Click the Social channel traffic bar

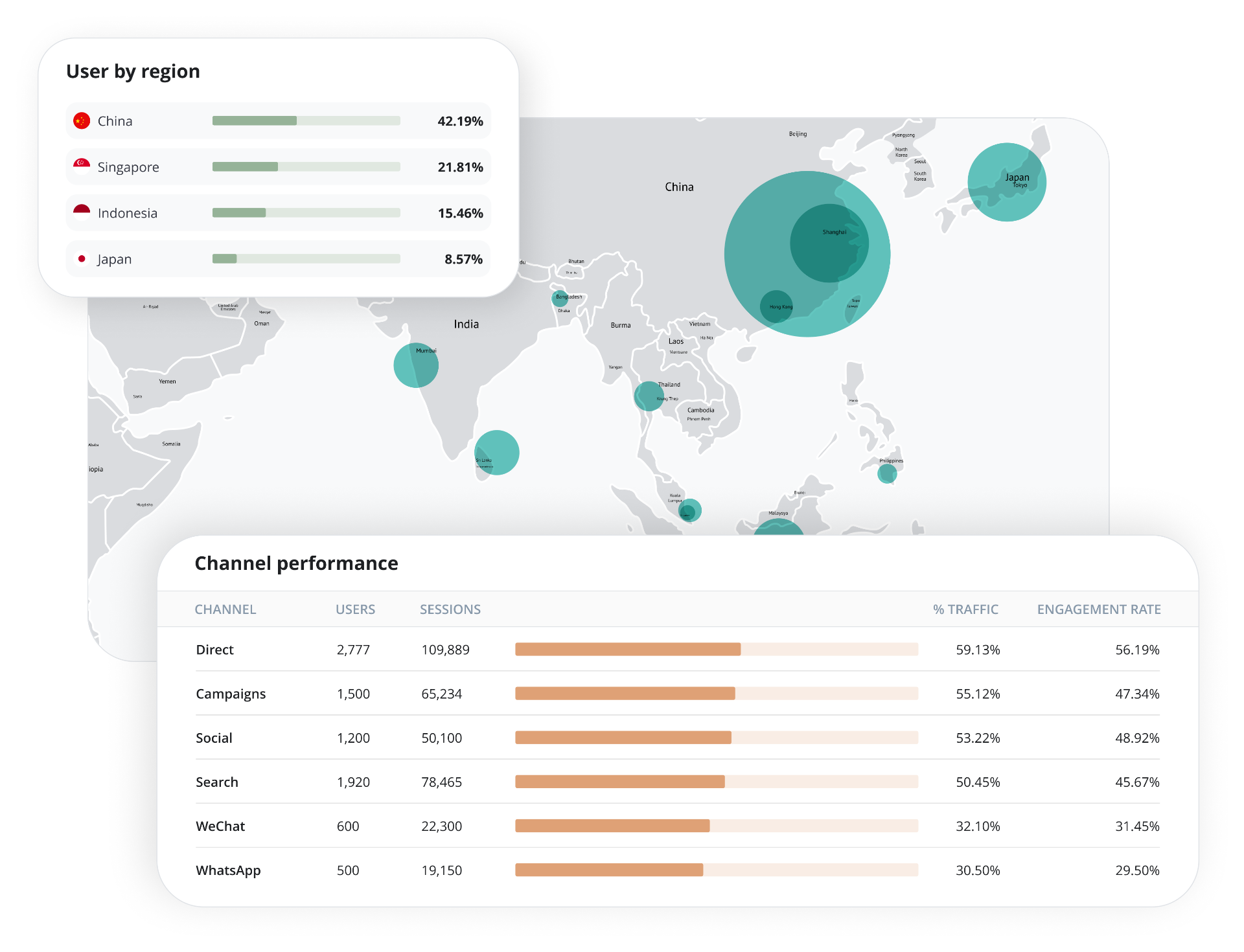(x=717, y=737)
